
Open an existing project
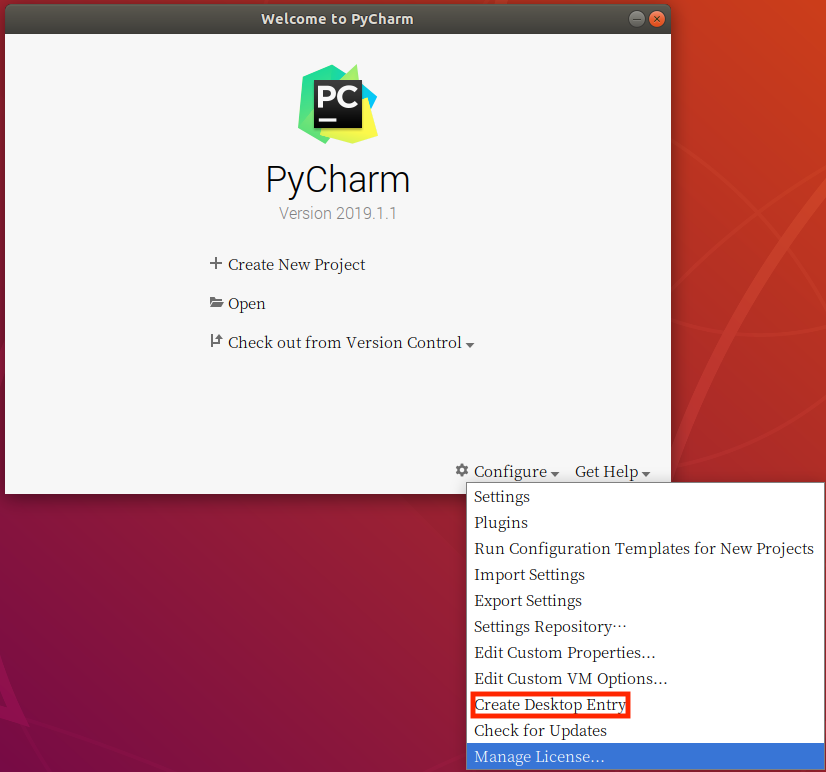click(x=247, y=304)
